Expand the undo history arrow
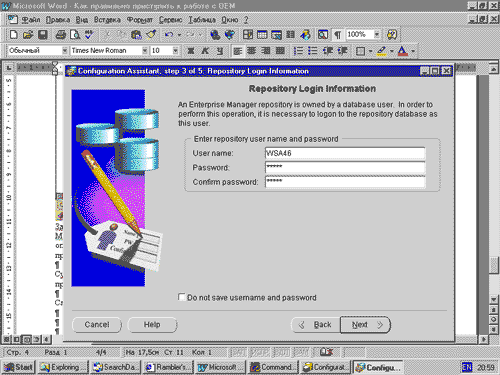Screen dimensions: 500x375 (179, 35)
